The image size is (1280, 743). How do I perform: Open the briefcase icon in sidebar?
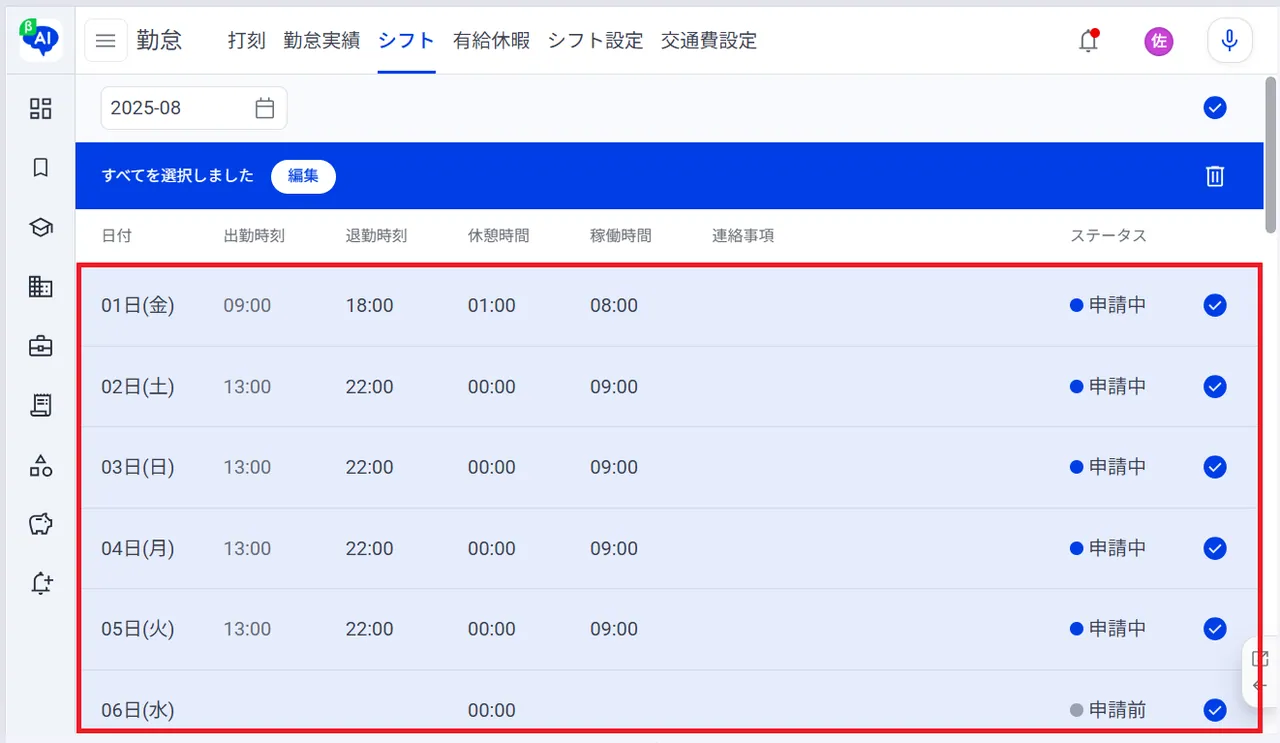pyautogui.click(x=40, y=346)
